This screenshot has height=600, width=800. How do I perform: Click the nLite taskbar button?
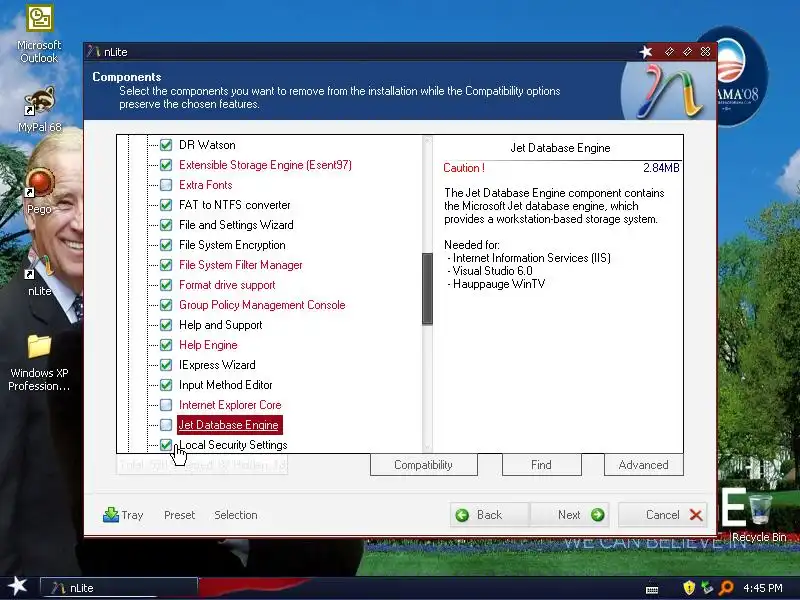pos(118,588)
